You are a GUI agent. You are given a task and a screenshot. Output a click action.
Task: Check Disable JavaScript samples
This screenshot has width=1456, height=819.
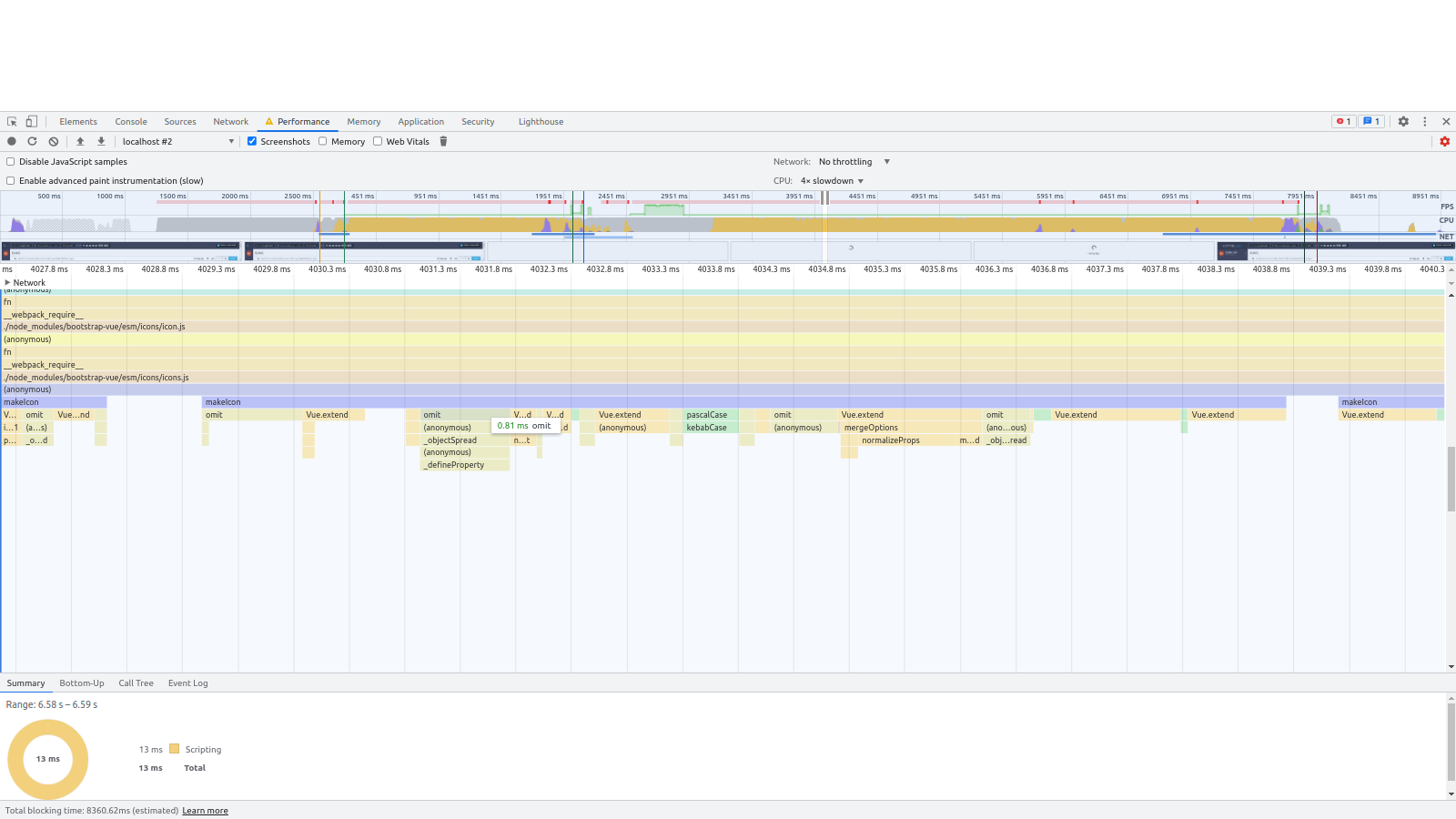pos(11,162)
